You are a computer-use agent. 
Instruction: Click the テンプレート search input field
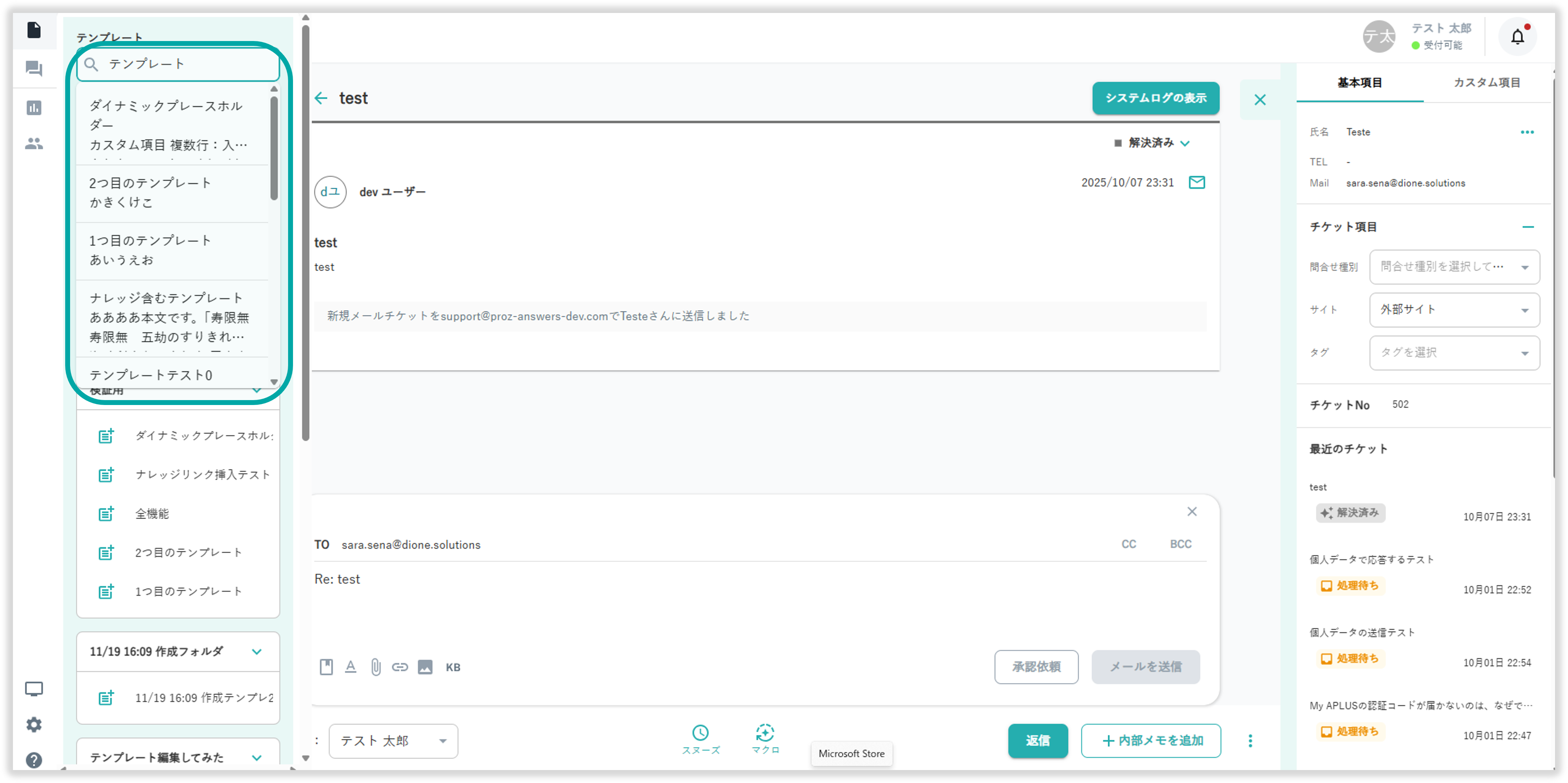183,64
